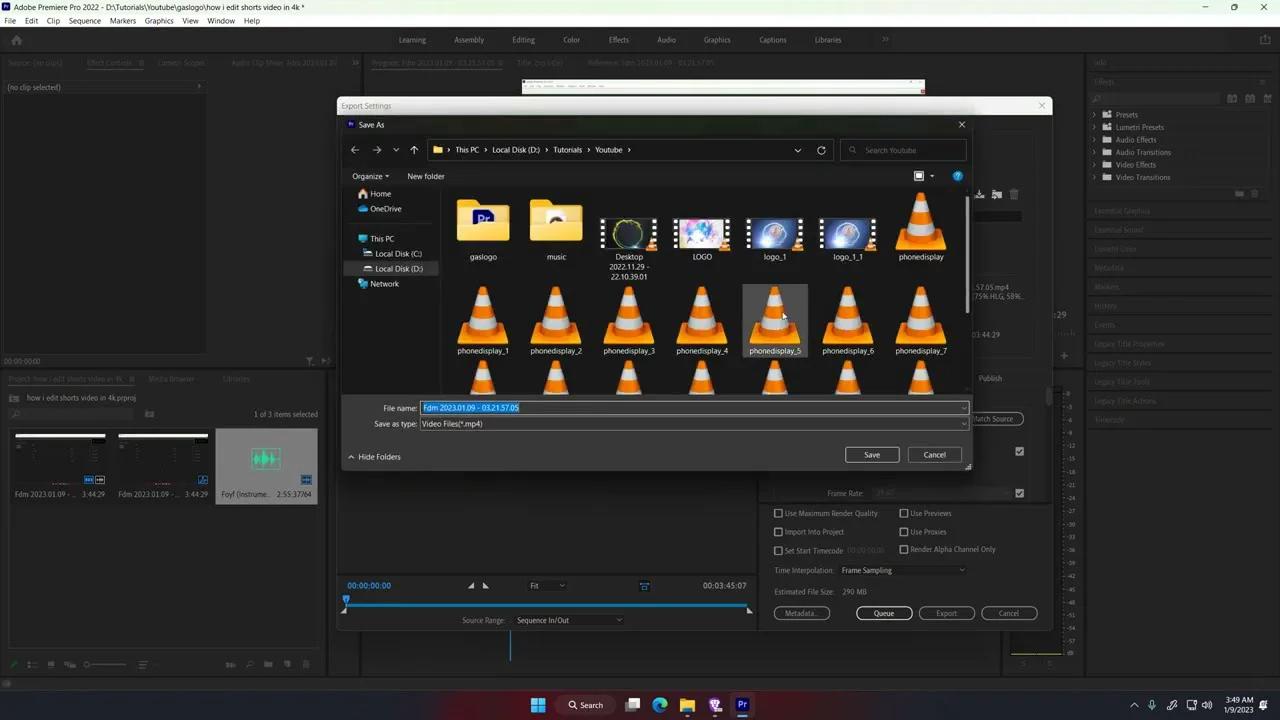The width and height of the screenshot is (1280, 720).
Task: Enable Render Alpha Channel Only
Action: pos(904,549)
